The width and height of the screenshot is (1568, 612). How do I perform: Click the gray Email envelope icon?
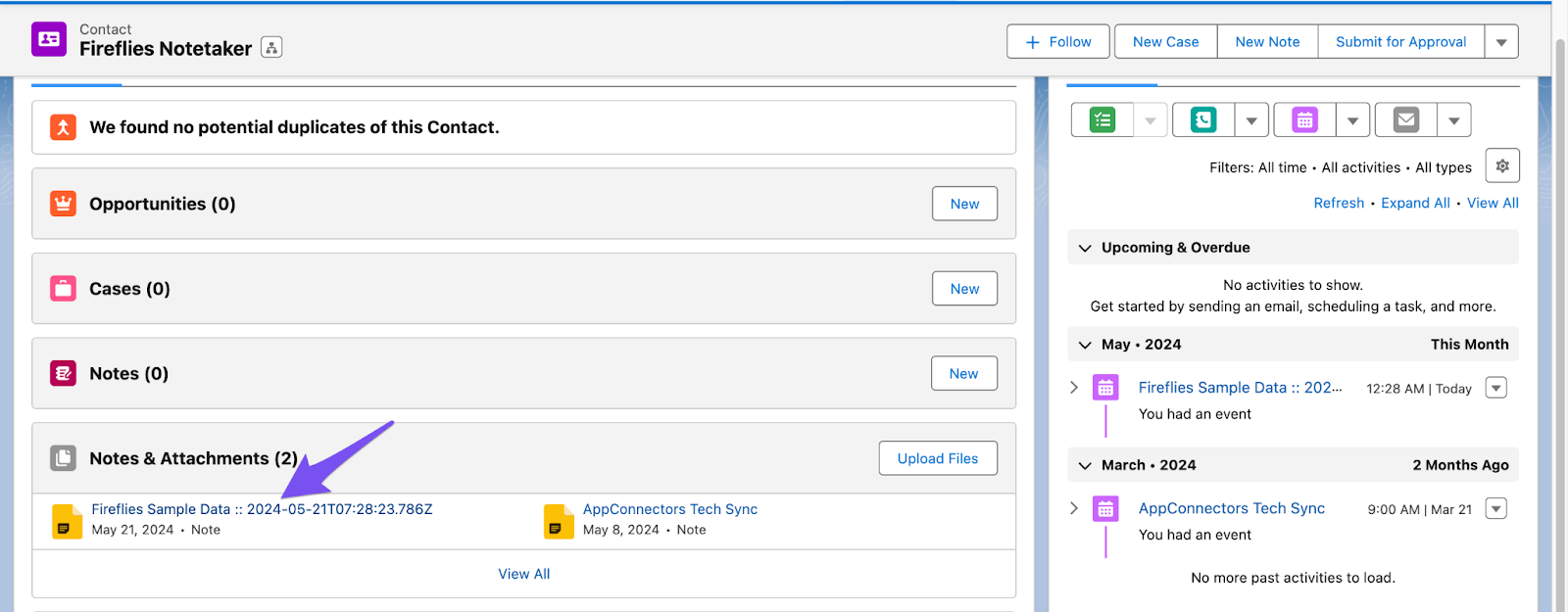[1406, 120]
